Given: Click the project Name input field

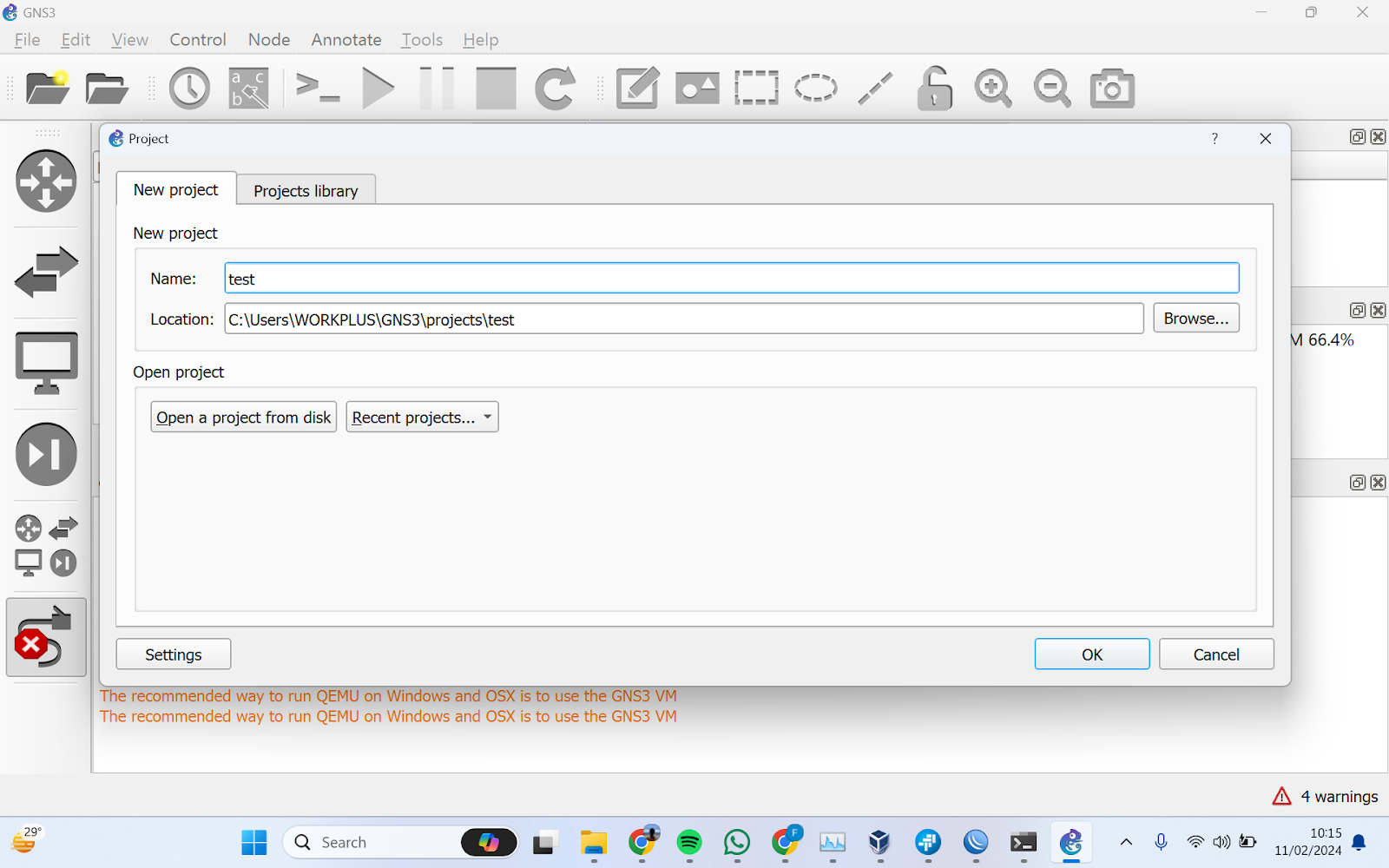Looking at the screenshot, I should (x=732, y=279).
